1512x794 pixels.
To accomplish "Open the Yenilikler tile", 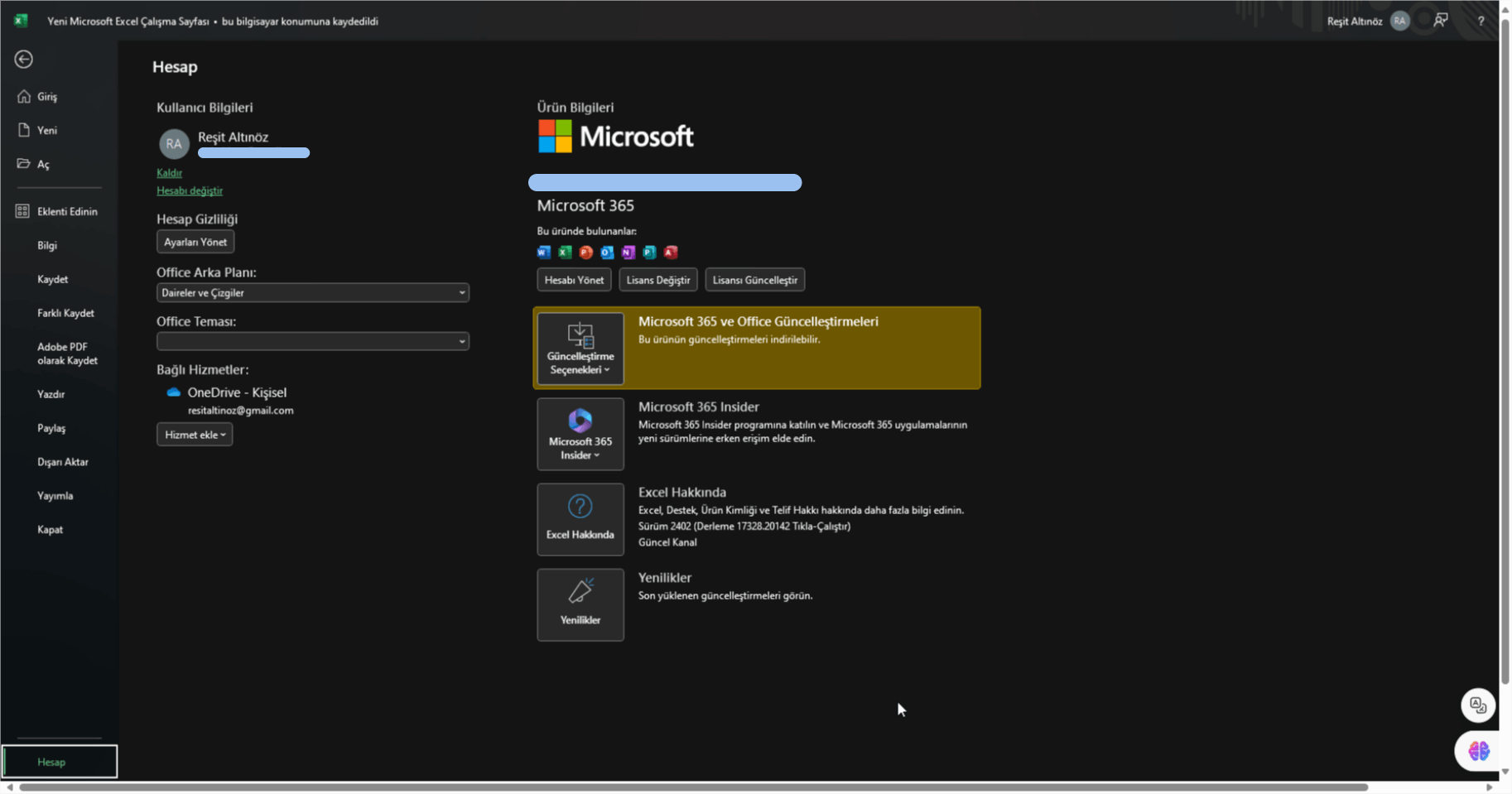I will click(x=580, y=604).
